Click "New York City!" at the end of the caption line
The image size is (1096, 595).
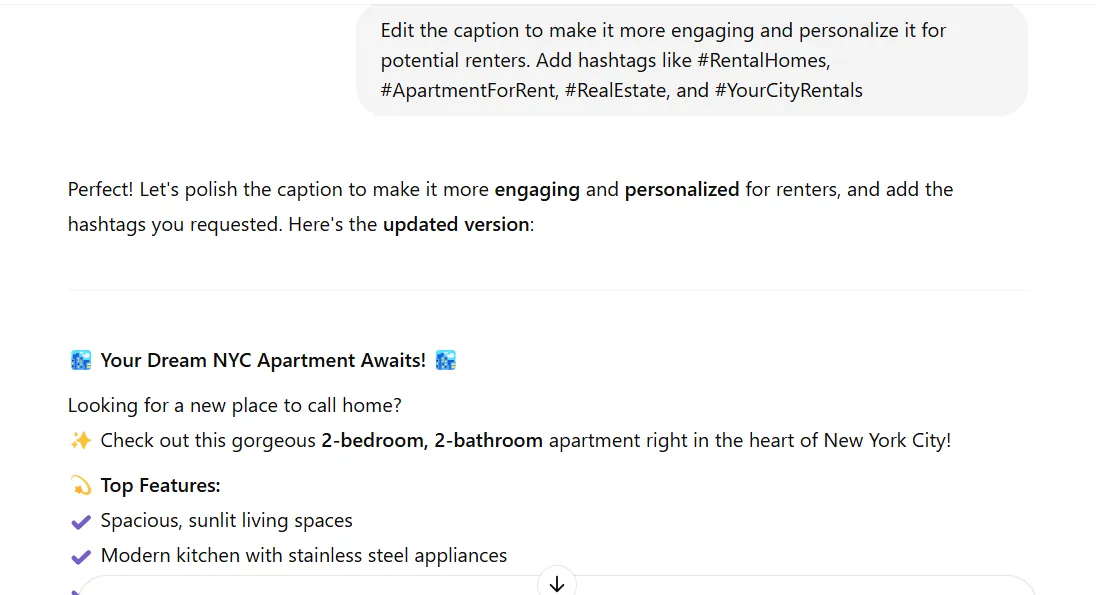tap(887, 440)
